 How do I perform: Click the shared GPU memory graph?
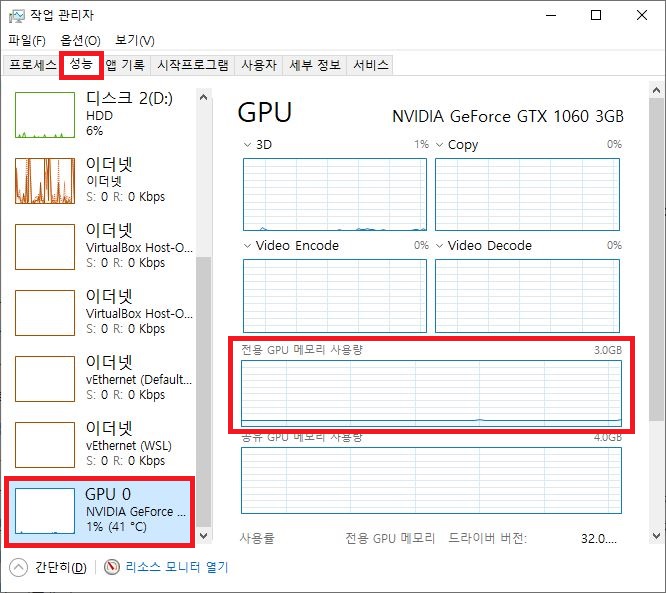point(432,480)
